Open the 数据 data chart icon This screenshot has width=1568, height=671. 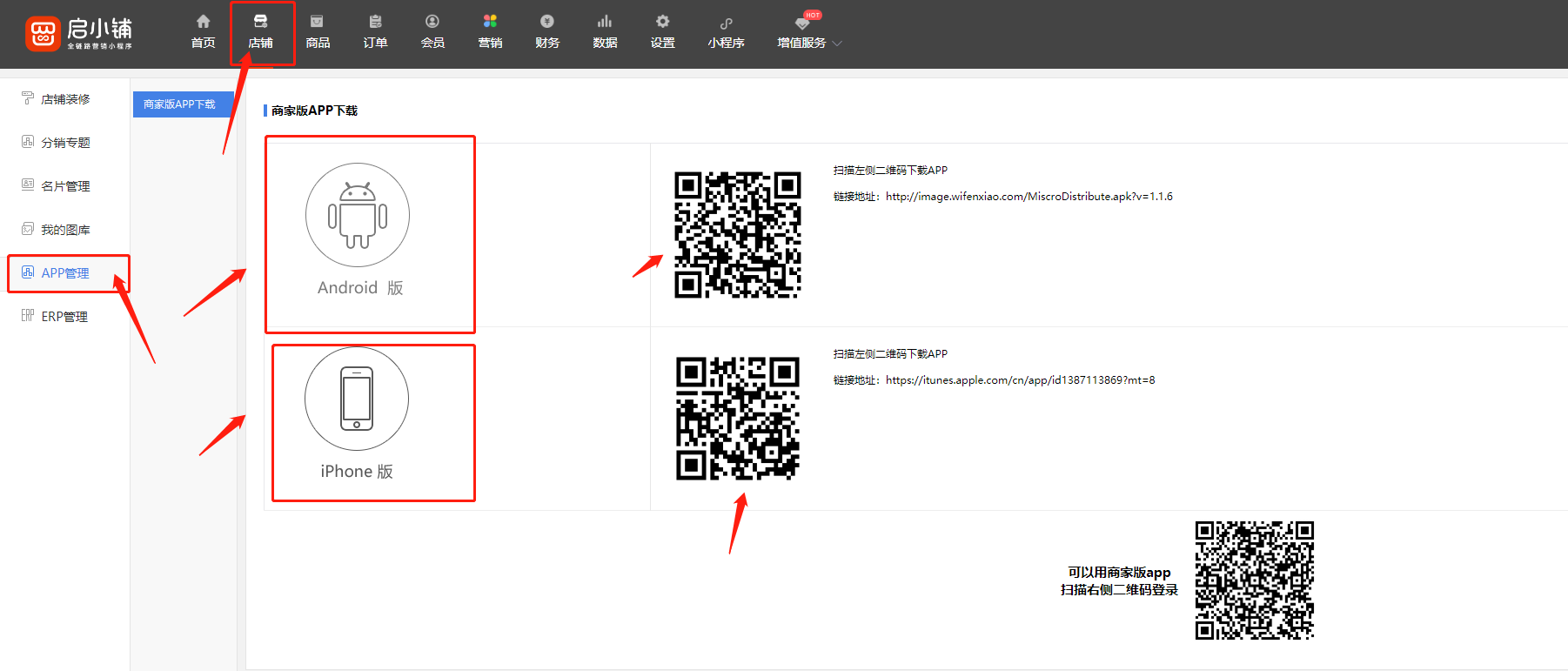pyautogui.click(x=605, y=22)
